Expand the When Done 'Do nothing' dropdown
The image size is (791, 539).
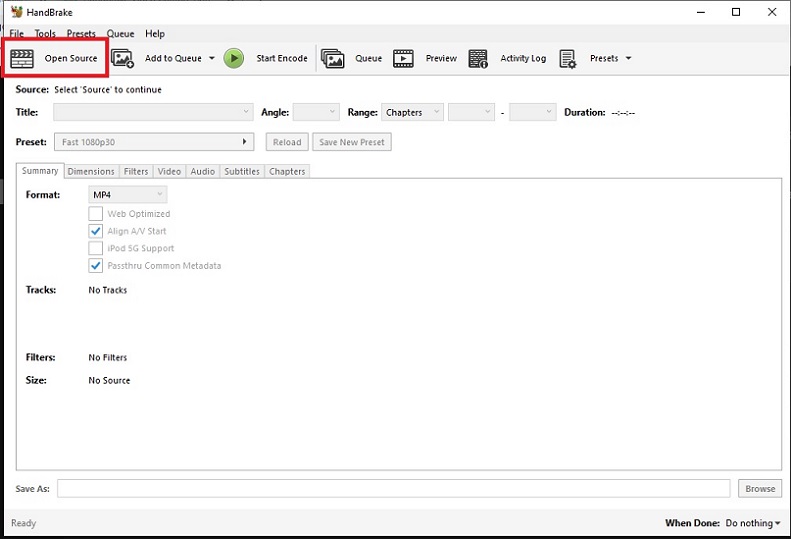pyautogui.click(x=753, y=523)
